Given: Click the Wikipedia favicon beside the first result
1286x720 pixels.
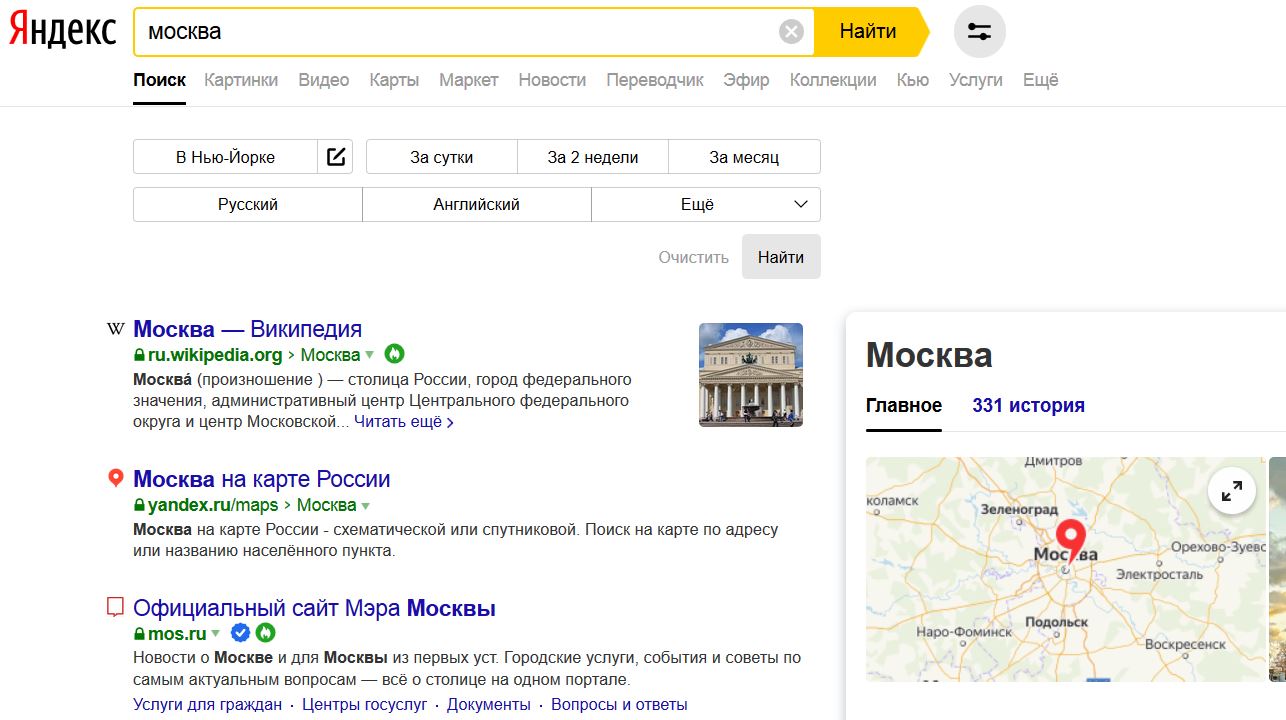Looking at the screenshot, I should 115,329.
